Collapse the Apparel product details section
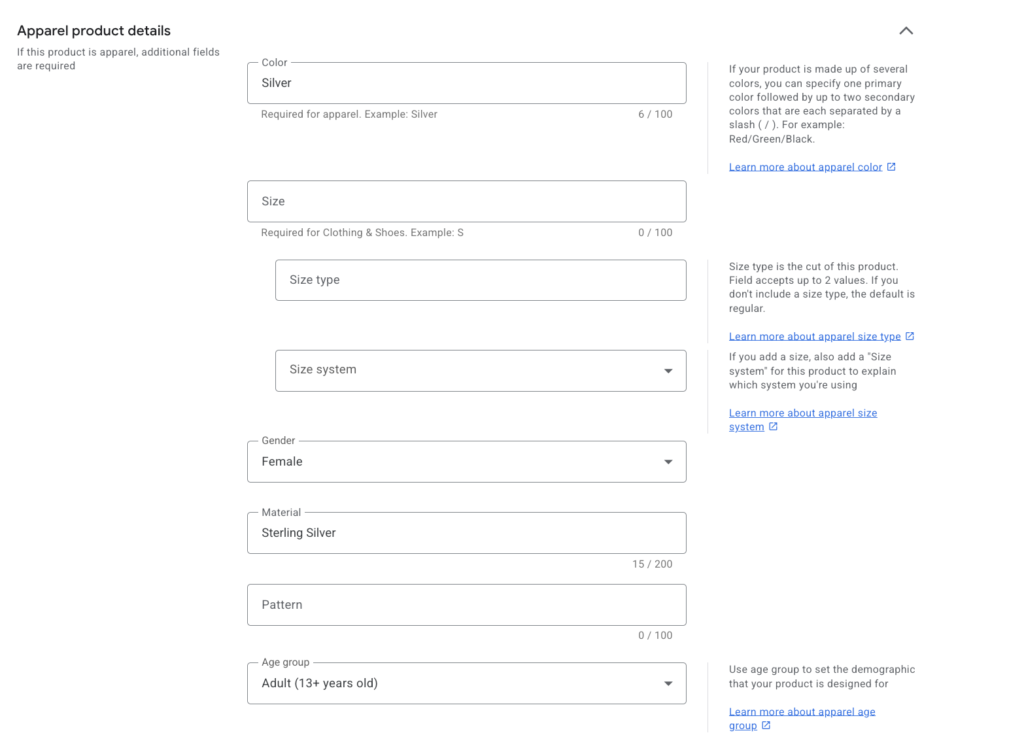 click(x=906, y=31)
